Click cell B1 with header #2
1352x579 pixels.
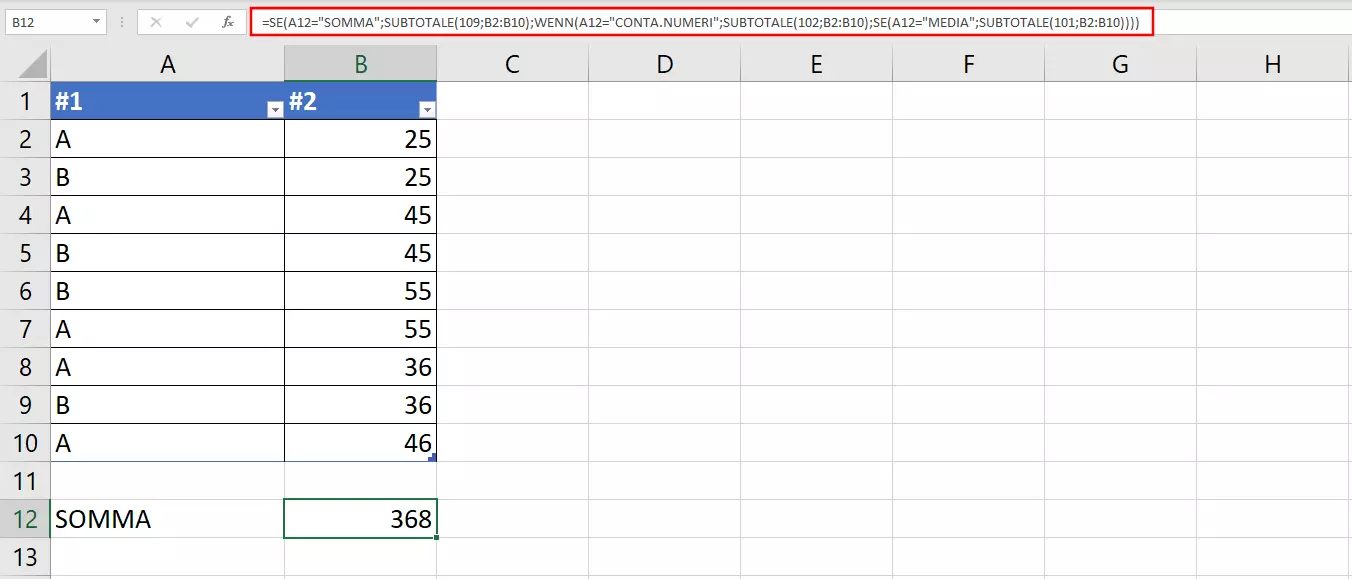(x=361, y=101)
